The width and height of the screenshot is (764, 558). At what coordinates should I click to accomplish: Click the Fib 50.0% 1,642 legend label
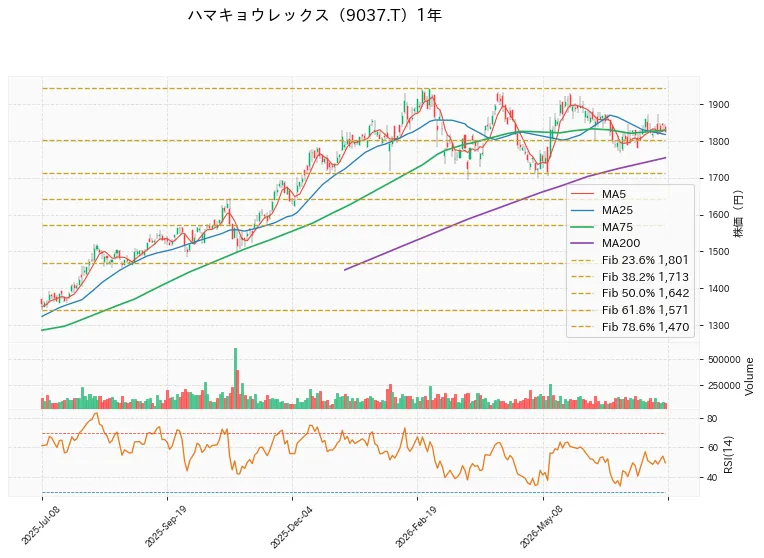645,293
